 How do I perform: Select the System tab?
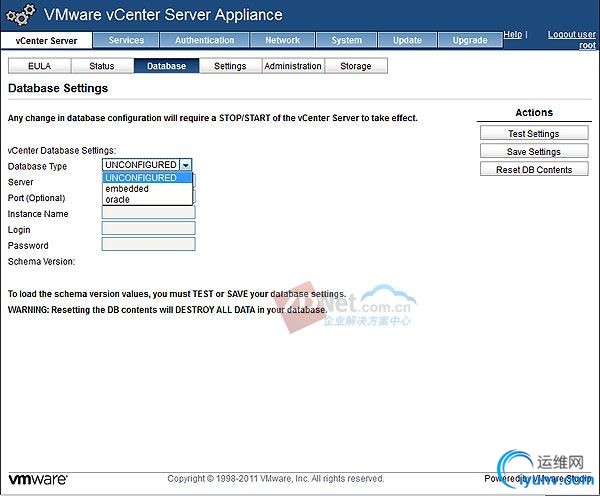(x=346, y=40)
